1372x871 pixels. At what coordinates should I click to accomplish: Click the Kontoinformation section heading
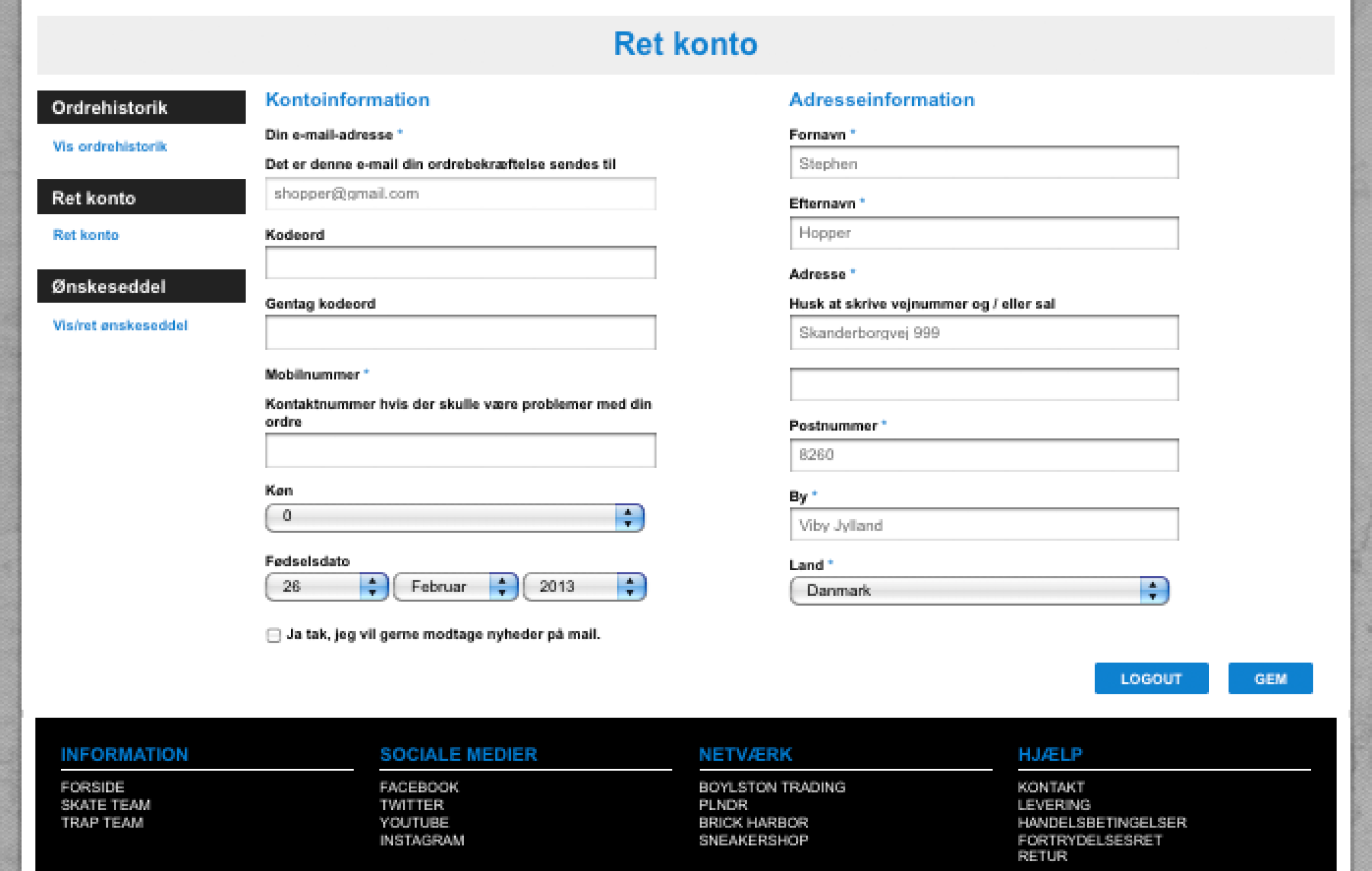[347, 100]
